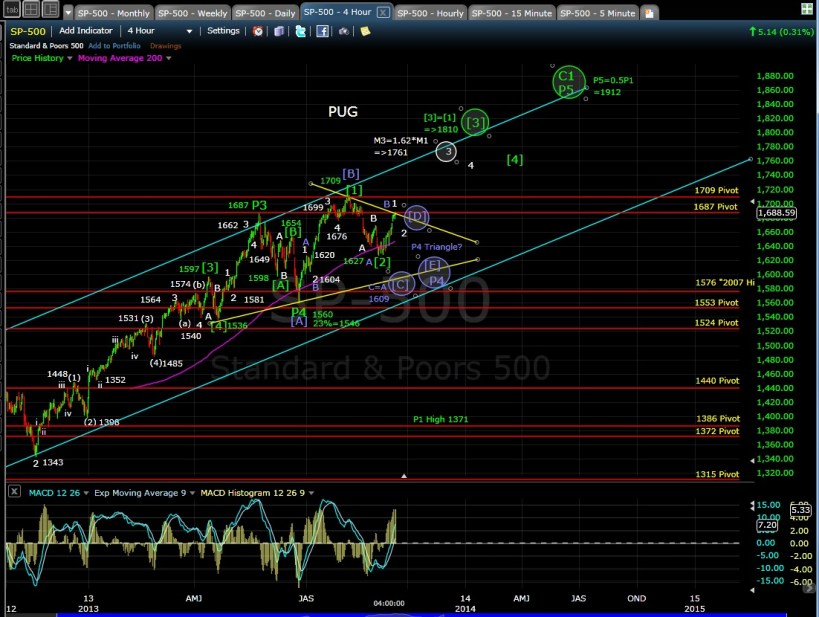Click the tab view mode icon
819x617 pixels.
(x=11, y=9)
